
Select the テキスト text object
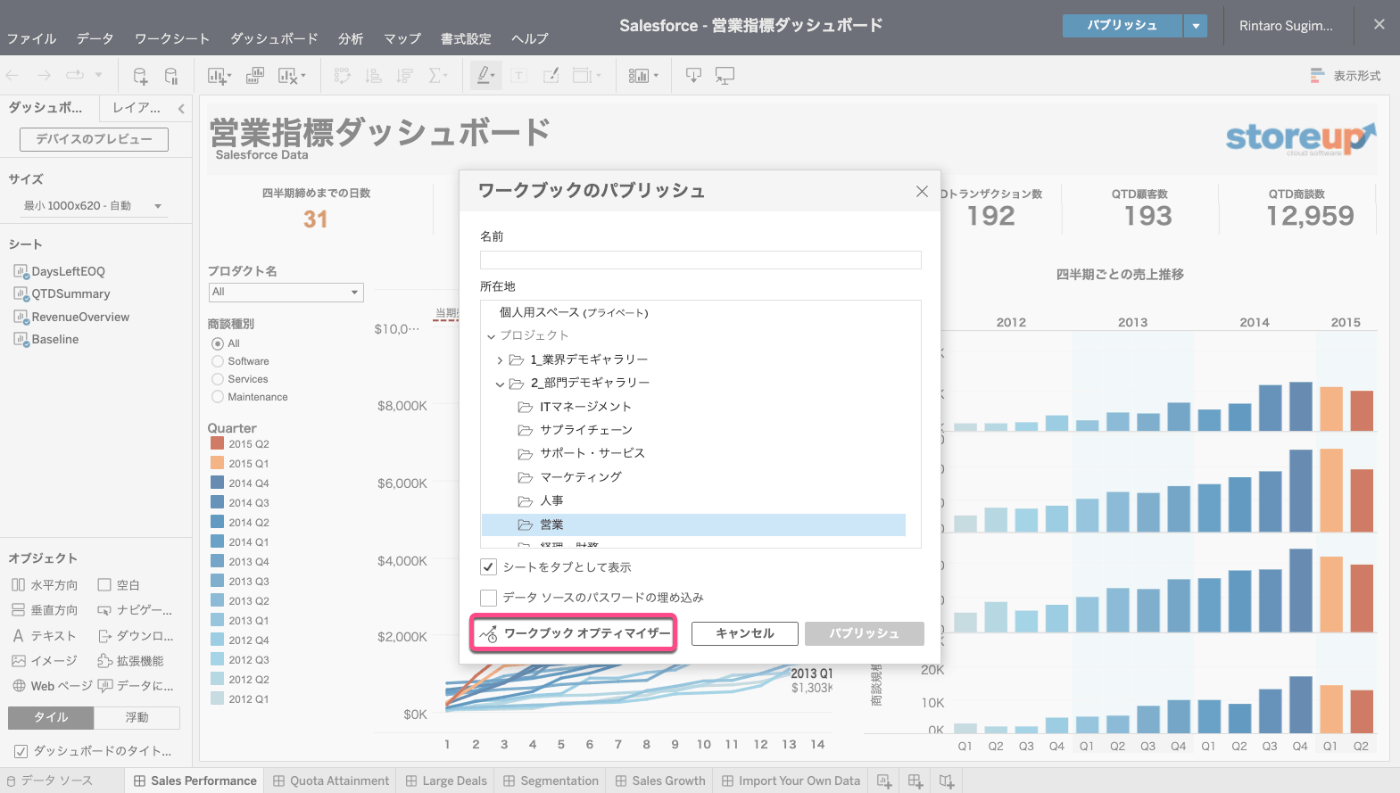[43, 636]
